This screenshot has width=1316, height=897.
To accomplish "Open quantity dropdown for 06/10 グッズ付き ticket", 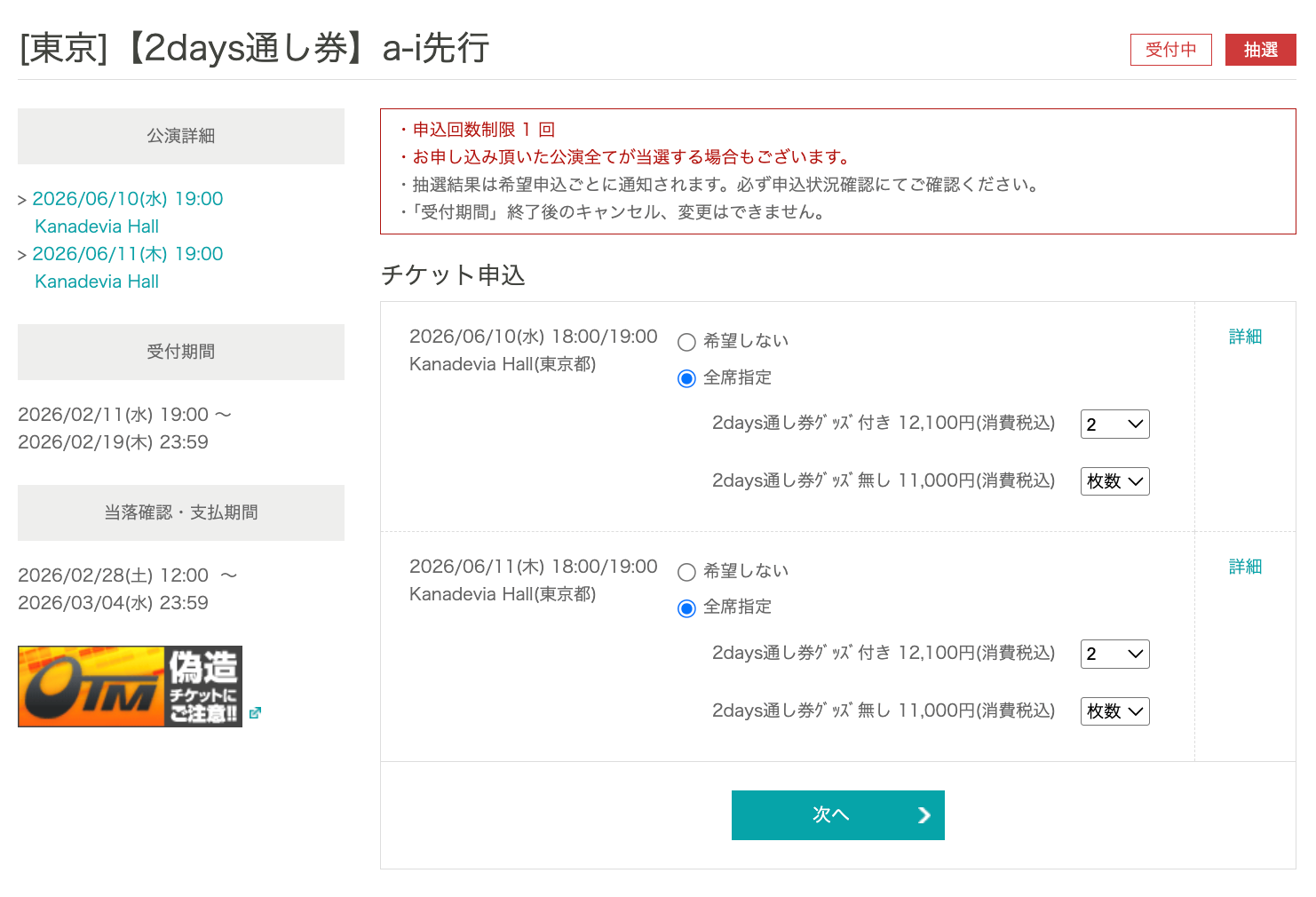I will (1114, 425).
